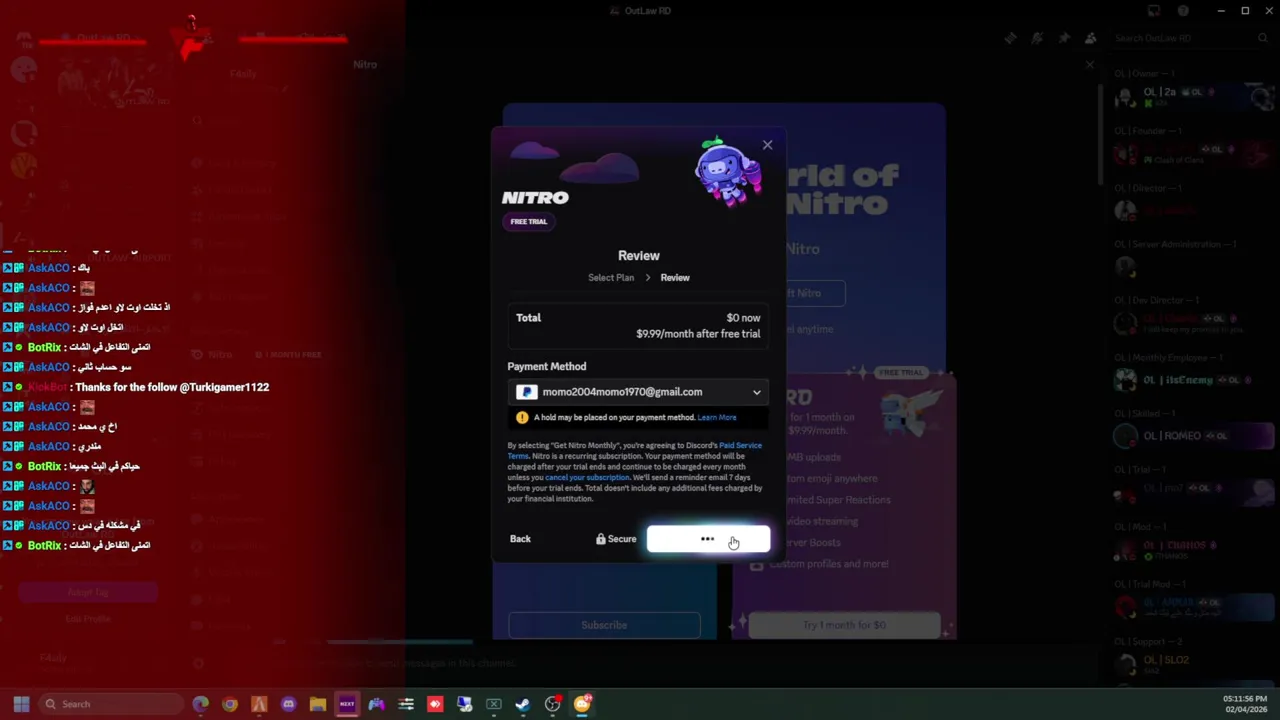Click Try 1 month for $0 button
This screenshot has width=1280, height=720.
coord(844,625)
